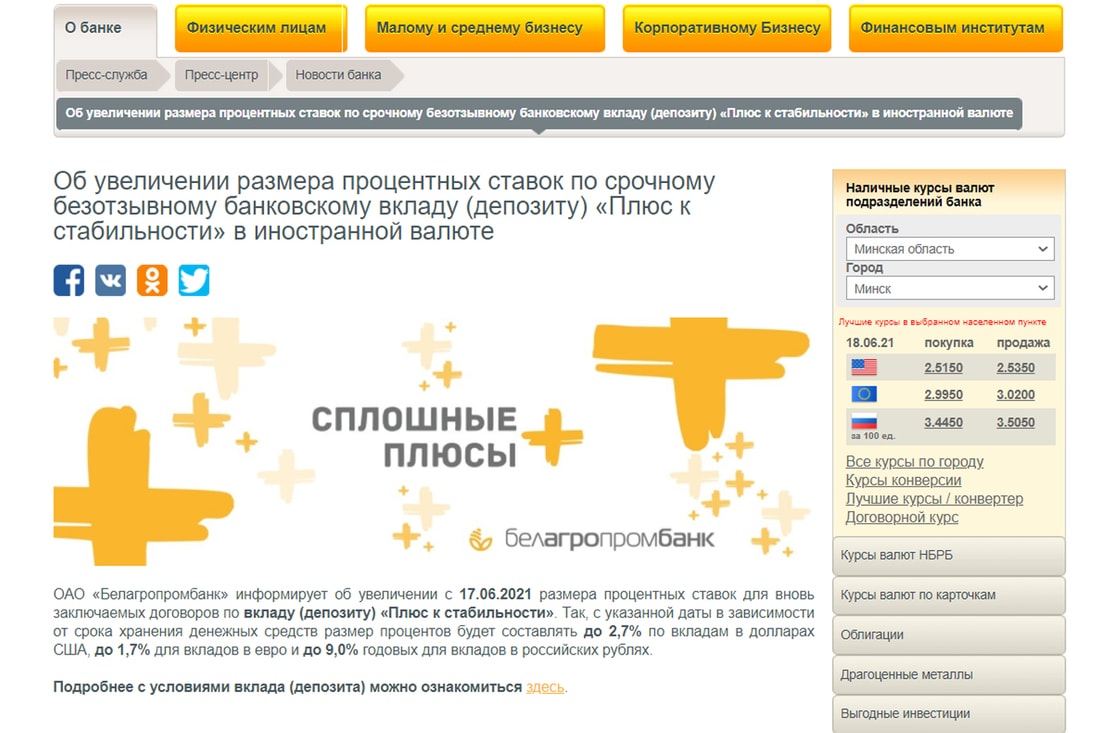Go to Пресс-центр breadcrumb

[226, 75]
